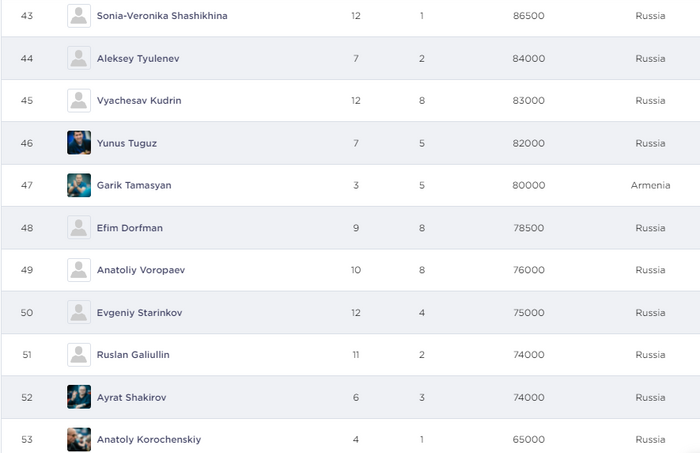Screen dimensions: 700x453
Task: Click Sonia-Veronika Shashikhina's placeholder avatar icon
Action: (79, 16)
